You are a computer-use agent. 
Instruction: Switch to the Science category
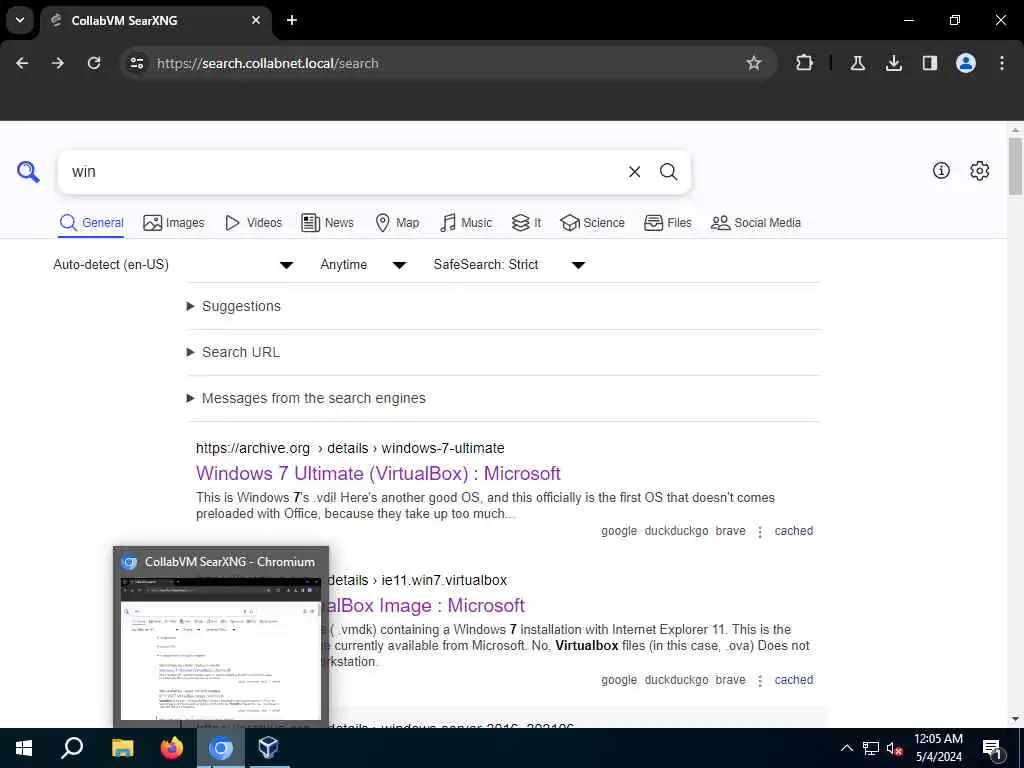[x=592, y=223]
